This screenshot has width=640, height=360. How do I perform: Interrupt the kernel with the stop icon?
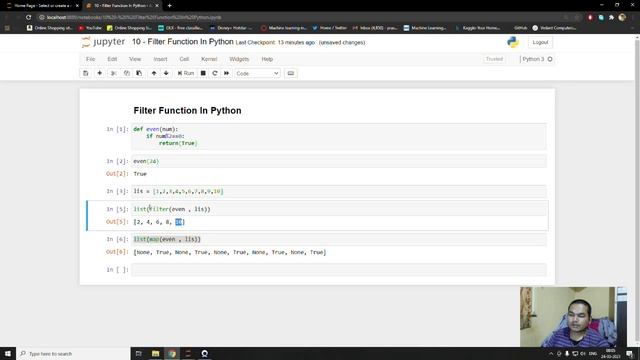pyautogui.click(x=203, y=73)
